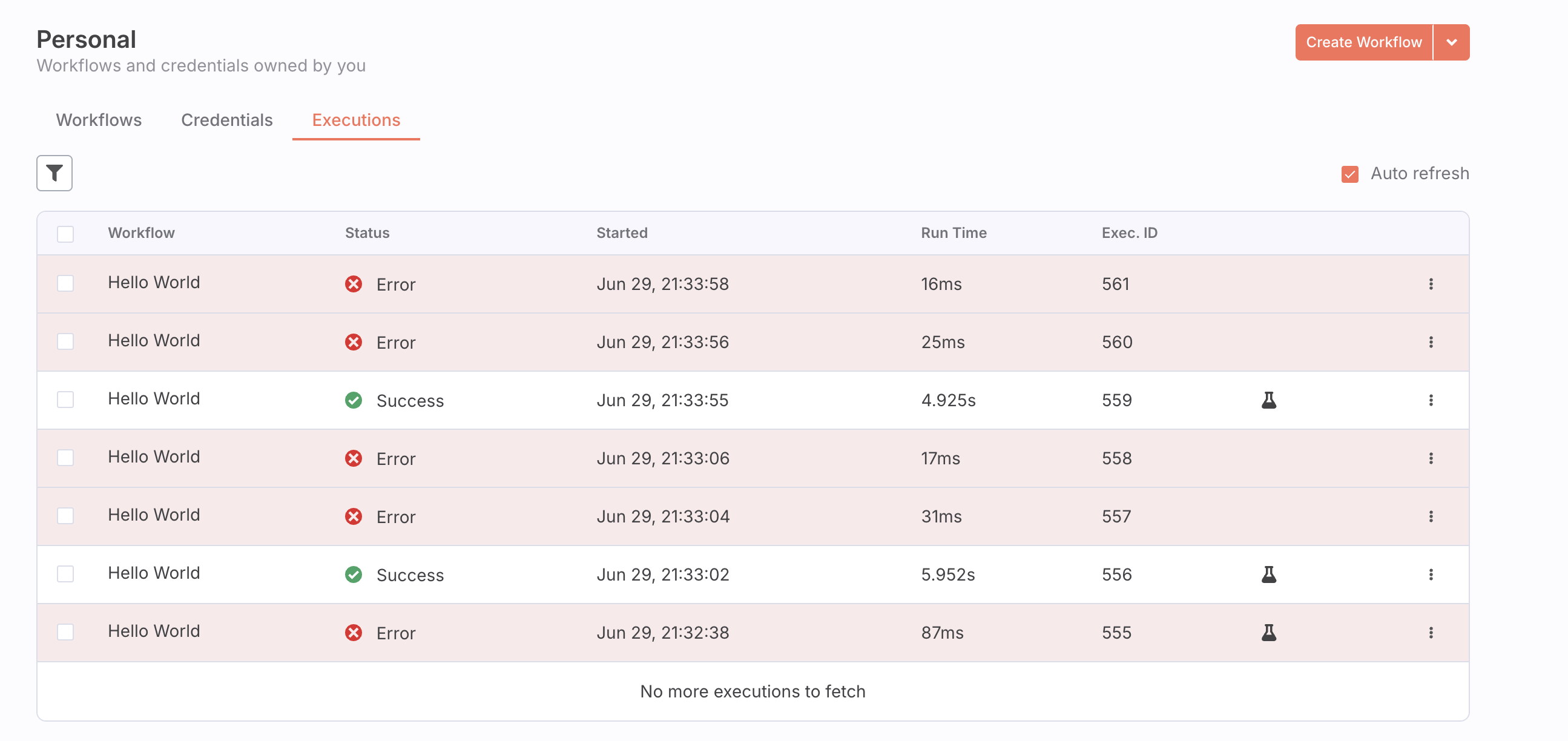Open the executions filter funnel icon
The image size is (1568, 741).
pos(54,174)
